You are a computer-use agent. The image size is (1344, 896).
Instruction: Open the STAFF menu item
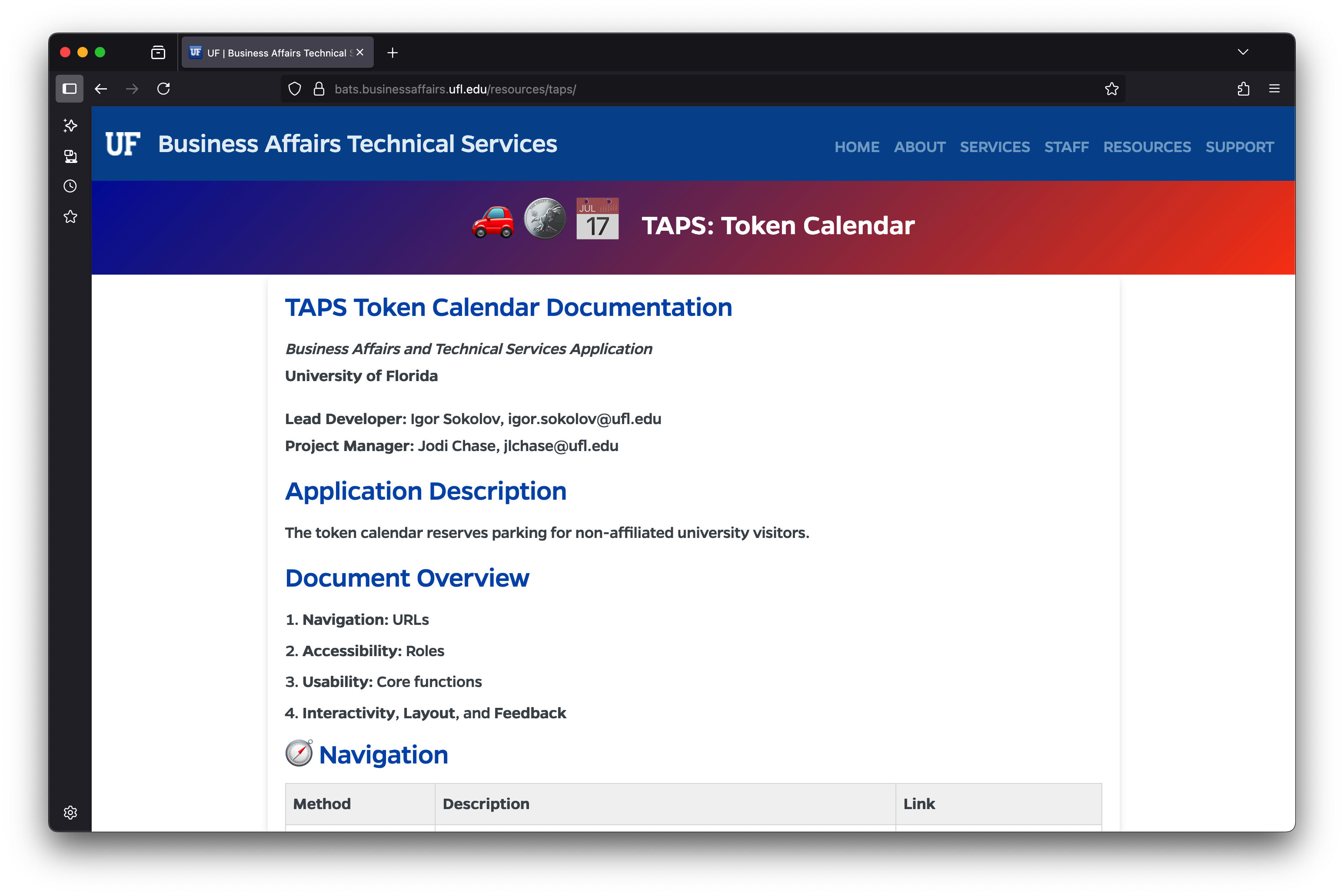pyautogui.click(x=1066, y=147)
